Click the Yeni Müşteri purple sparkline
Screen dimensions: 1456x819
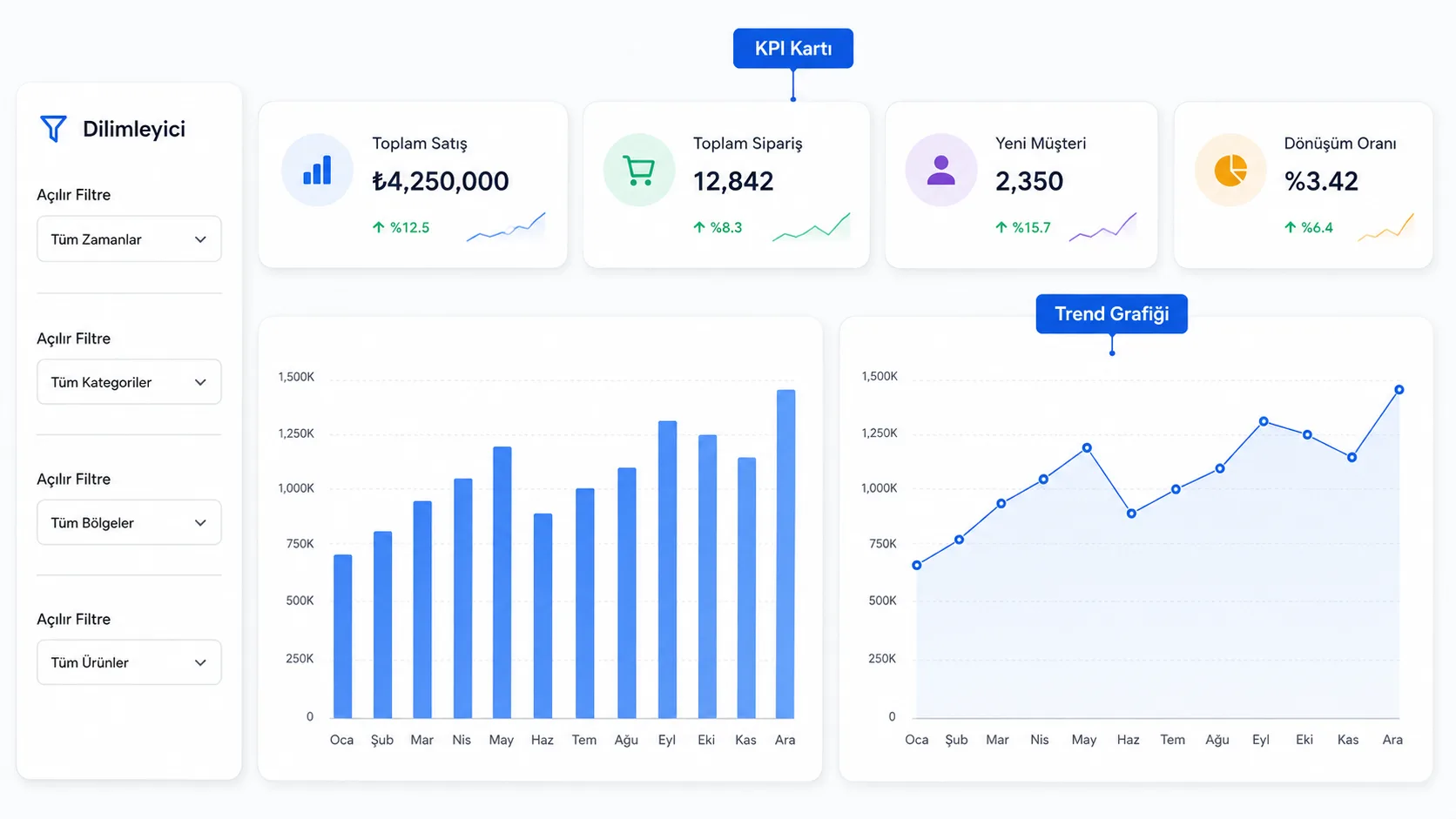click(x=1102, y=226)
